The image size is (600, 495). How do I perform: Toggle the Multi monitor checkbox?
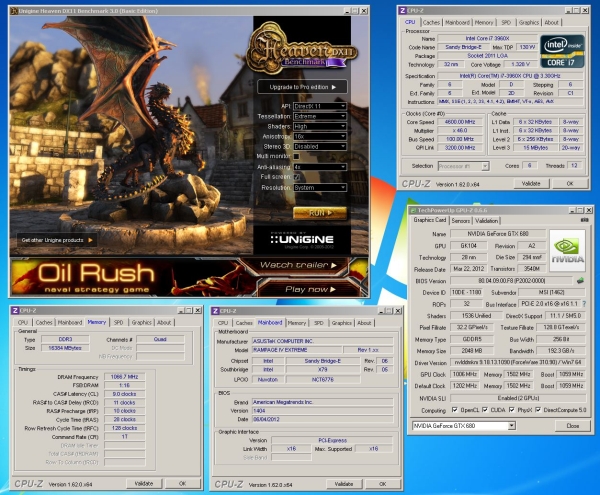point(296,156)
